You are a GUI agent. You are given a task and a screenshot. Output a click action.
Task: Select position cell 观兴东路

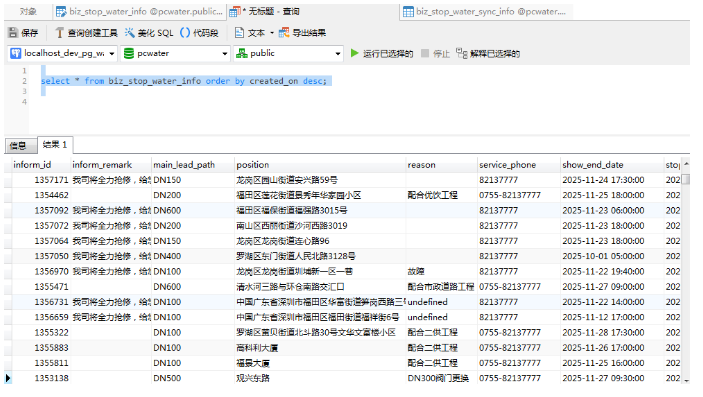[320, 378]
